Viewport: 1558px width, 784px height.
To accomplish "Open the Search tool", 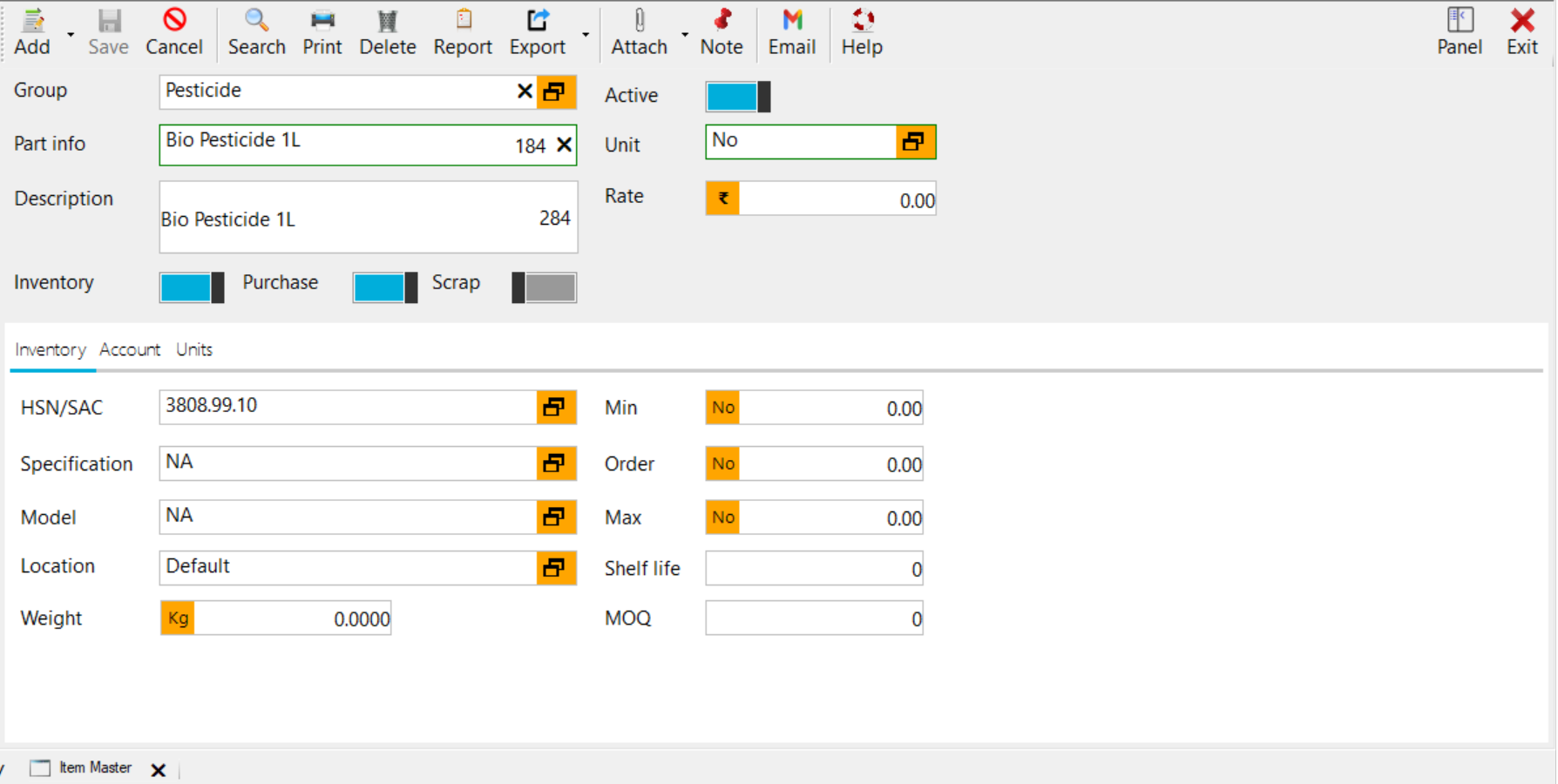I will coord(256,30).
